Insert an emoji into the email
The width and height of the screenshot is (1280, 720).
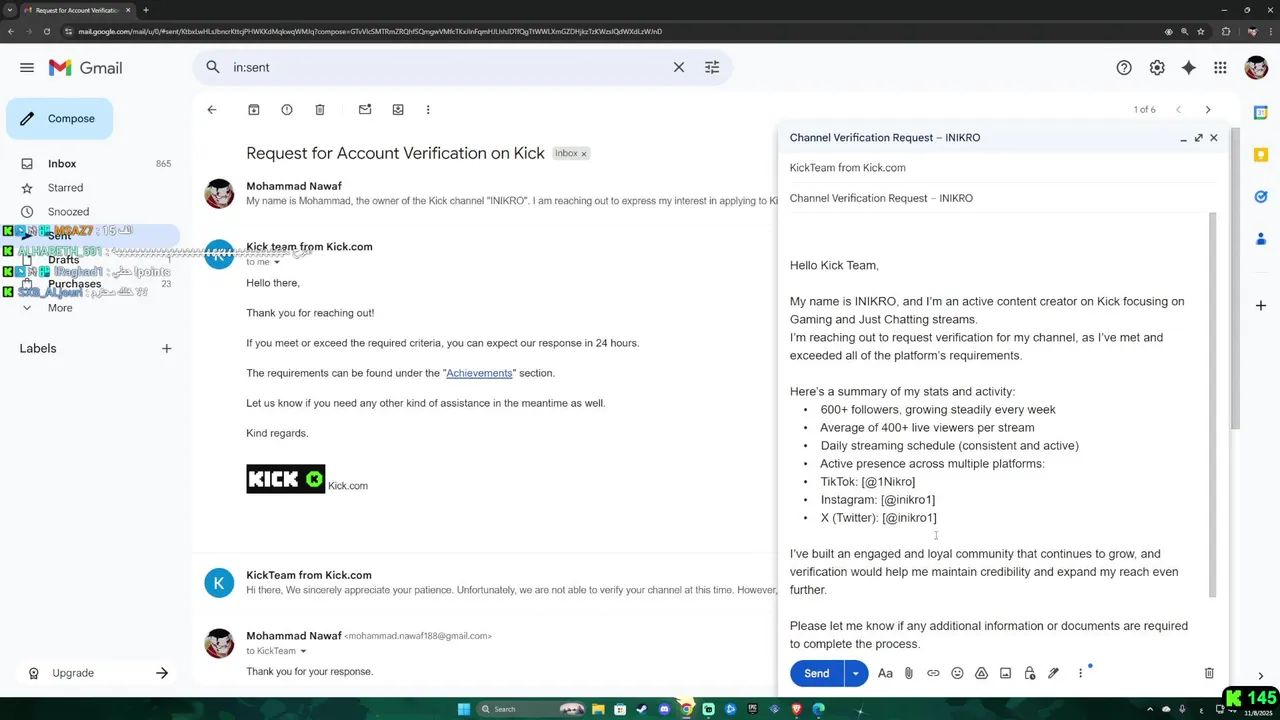957,673
